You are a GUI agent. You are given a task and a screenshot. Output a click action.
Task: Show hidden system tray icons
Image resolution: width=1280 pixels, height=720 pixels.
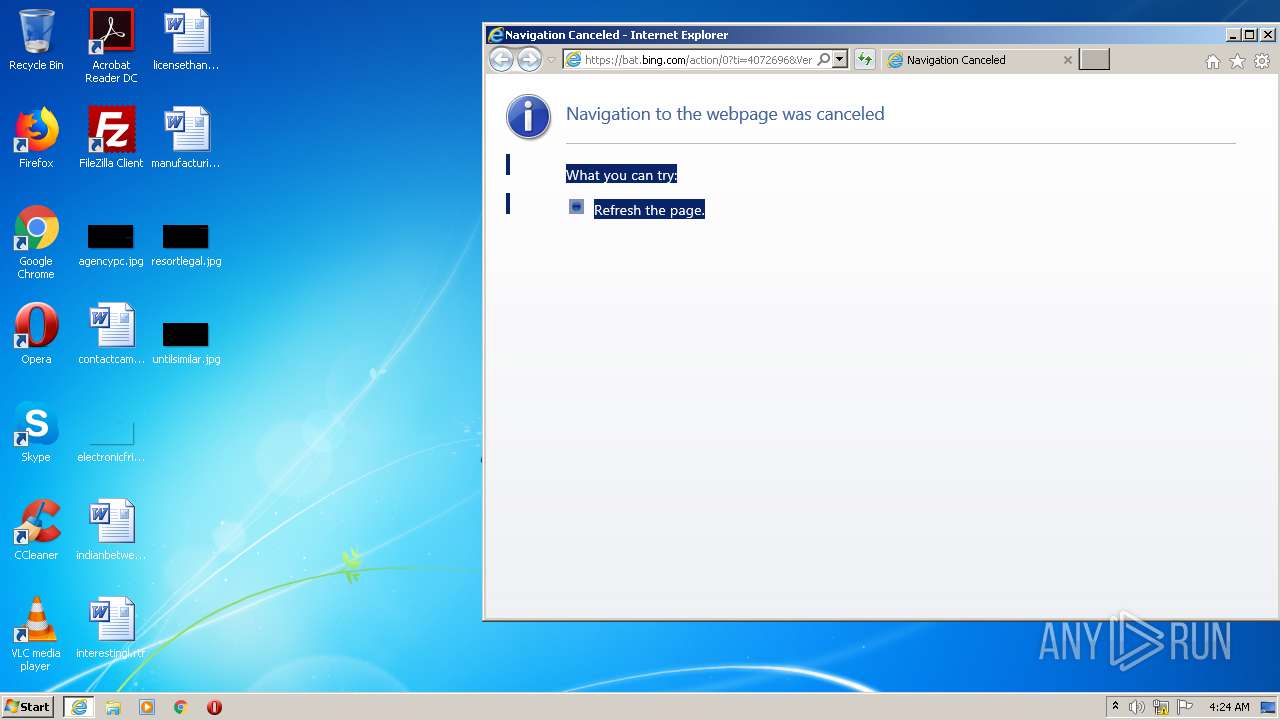[x=1115, y=707]
